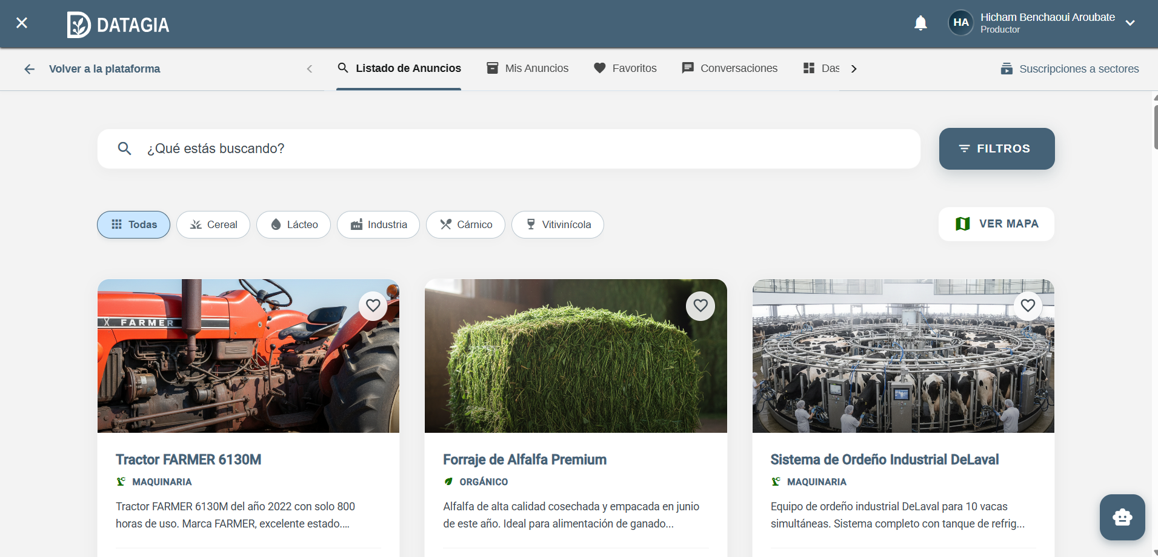Click the DeLaval listing description text
Screen dimensions: 1158x557
coord(897,516)
